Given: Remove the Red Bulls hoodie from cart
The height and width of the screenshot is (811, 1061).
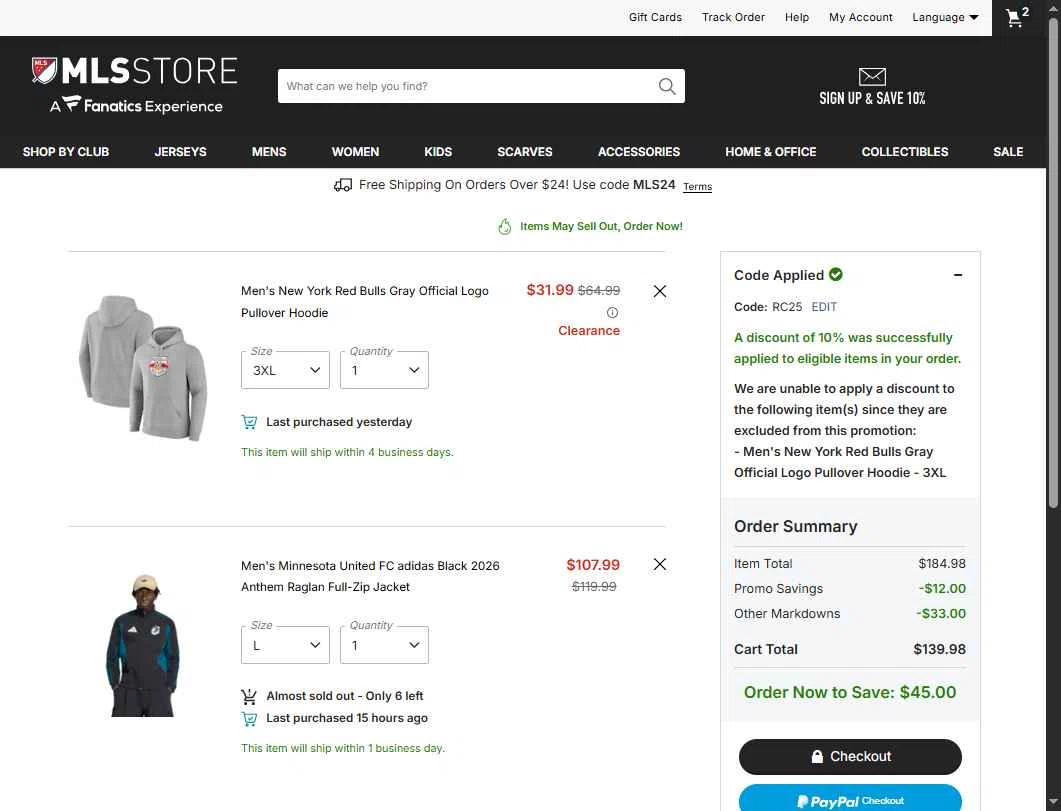Looking at the screenshot, I should 660,291.
